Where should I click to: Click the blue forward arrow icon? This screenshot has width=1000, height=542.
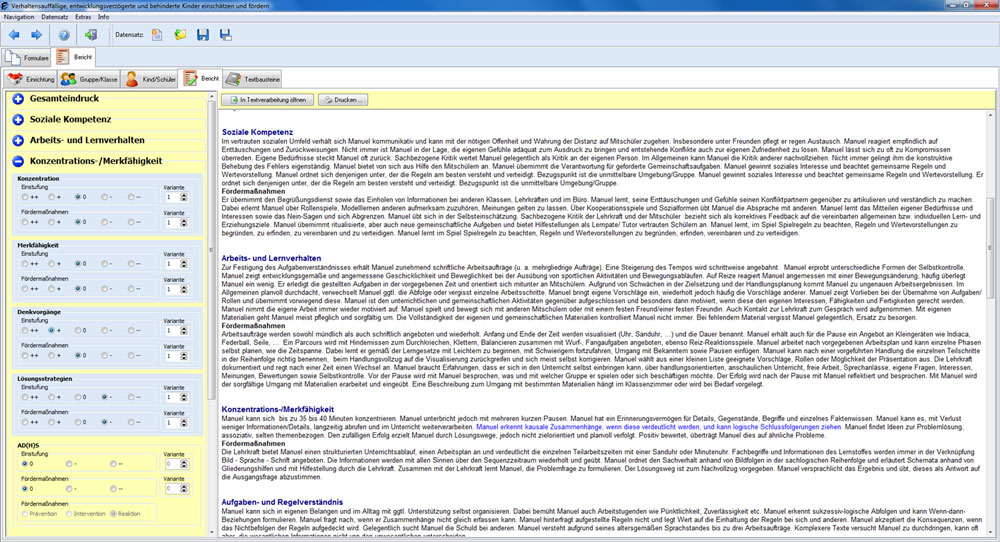click(x=36, y=35)
